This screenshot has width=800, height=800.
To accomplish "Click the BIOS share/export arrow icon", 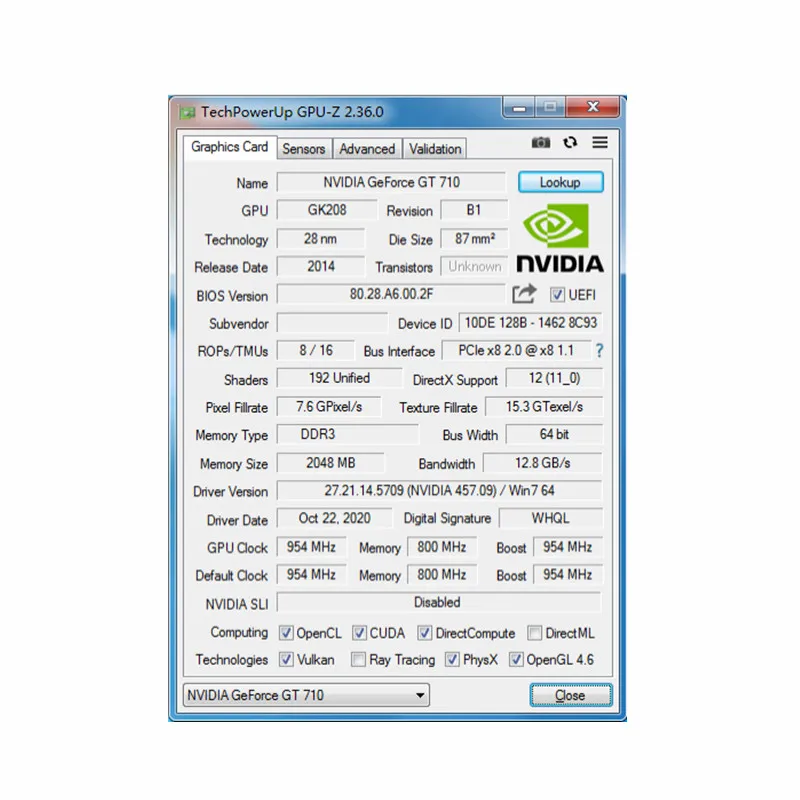I will tap(524, 294).
